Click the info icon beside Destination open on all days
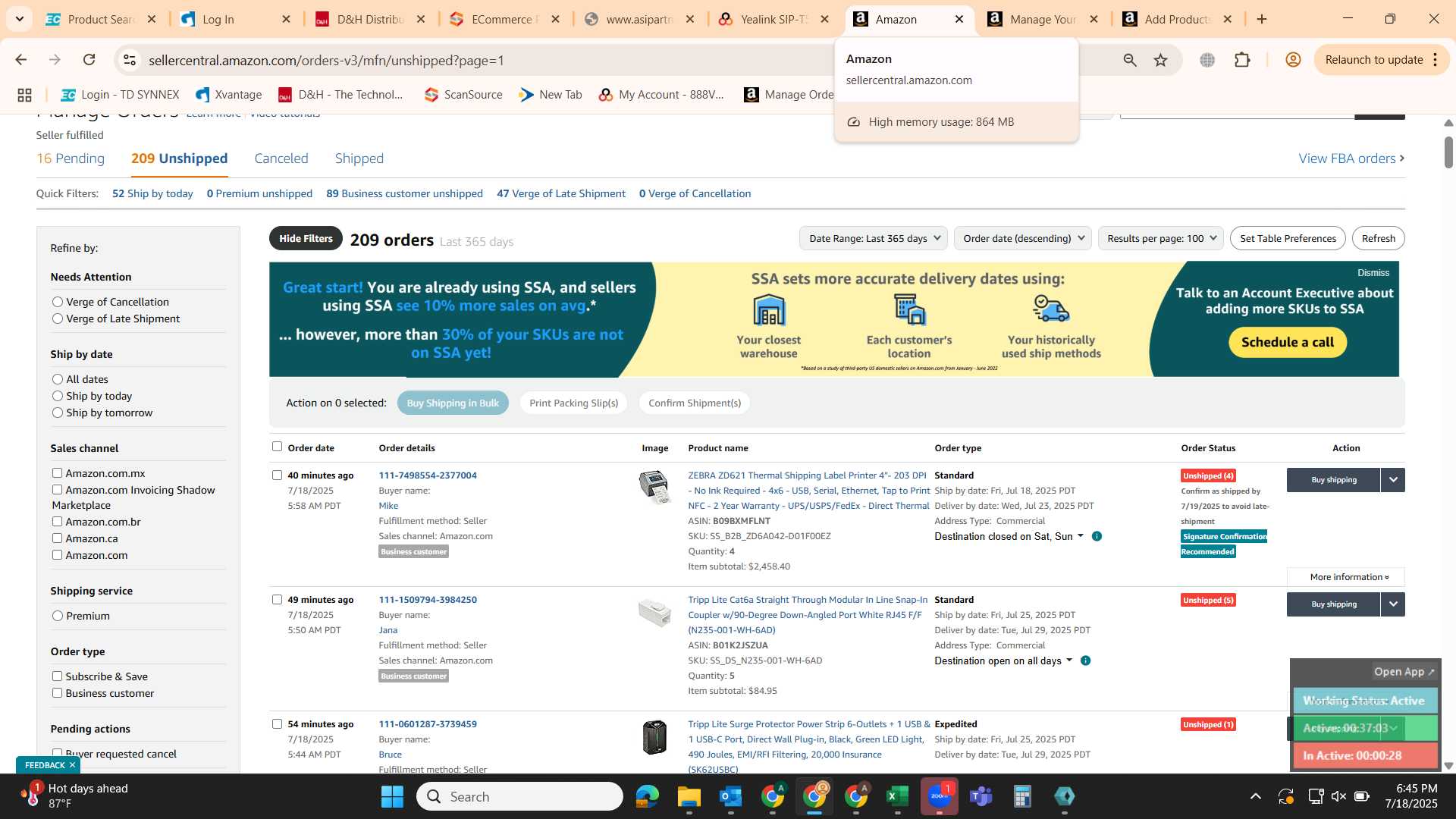The width and height of the screenshot is (1456, 819). coord(1085,661)
